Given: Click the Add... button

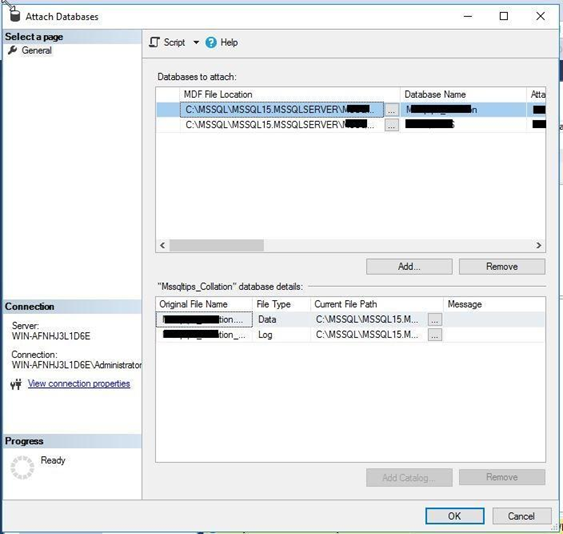Looking at the screenshot, I should 409,266.
